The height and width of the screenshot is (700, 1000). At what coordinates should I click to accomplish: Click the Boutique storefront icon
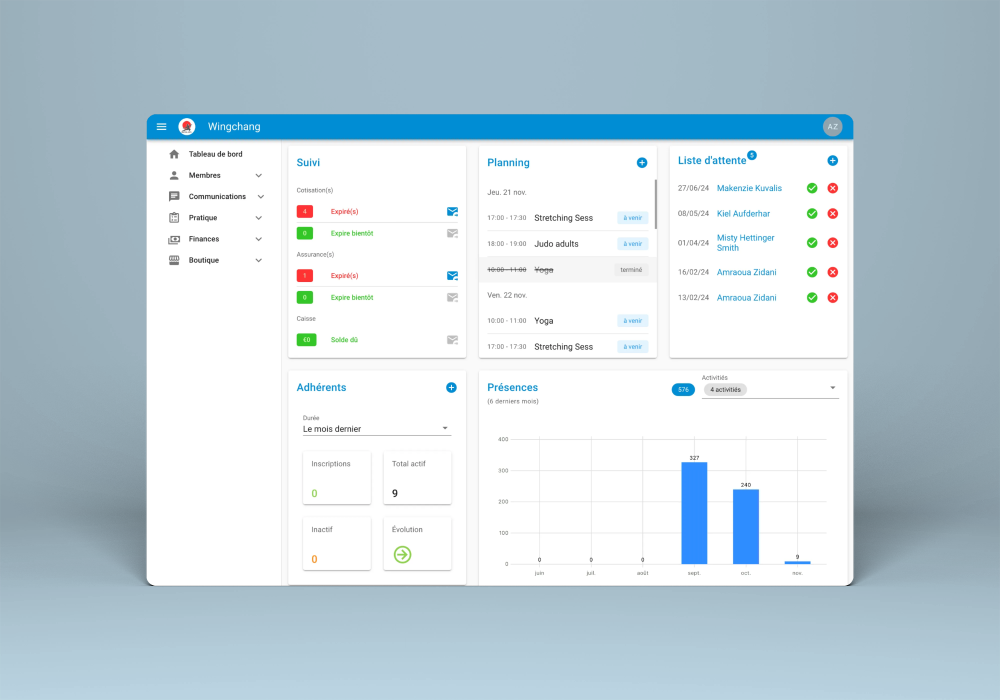tap(173, 260)
